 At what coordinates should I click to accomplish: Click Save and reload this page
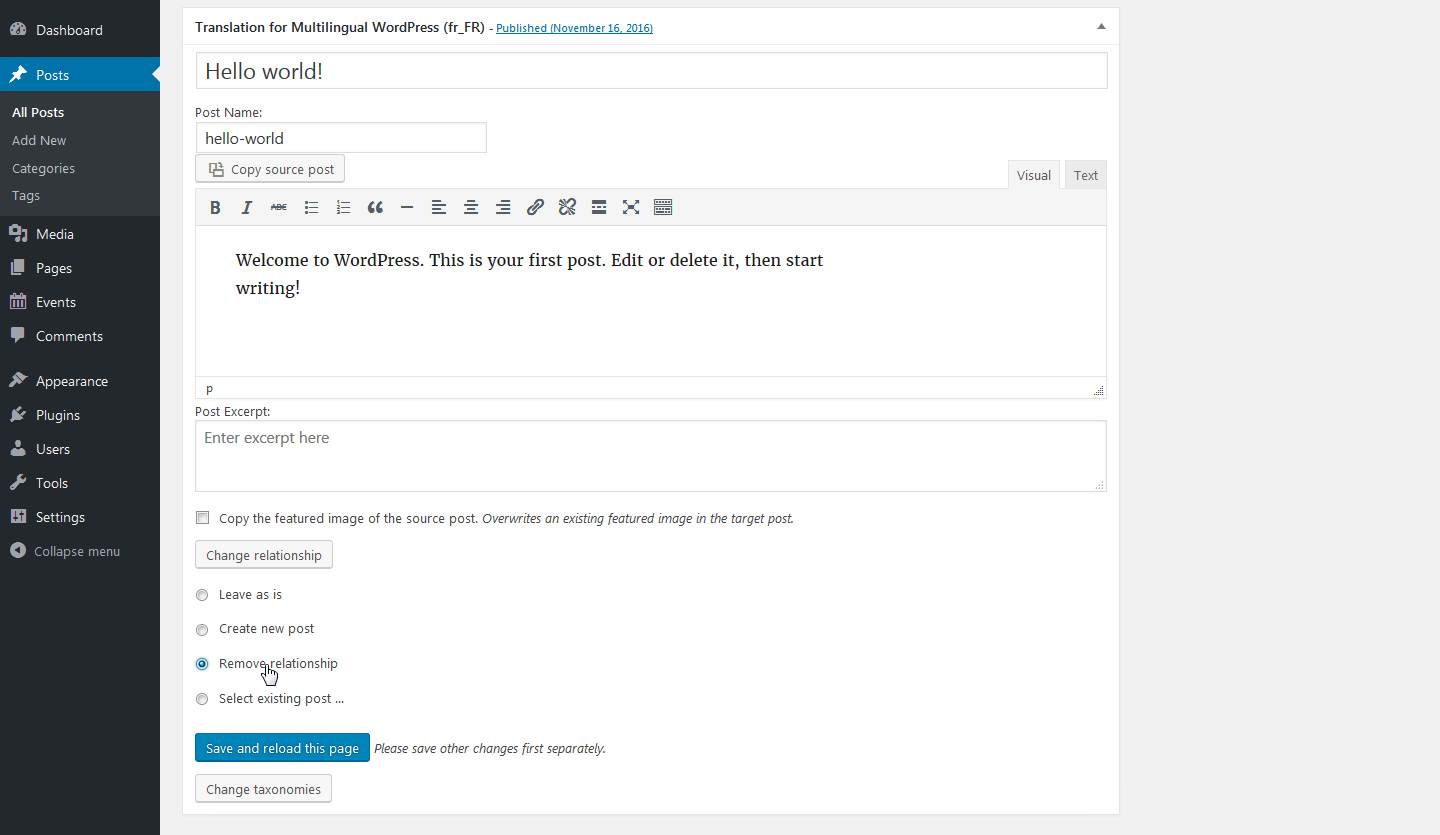282,748
